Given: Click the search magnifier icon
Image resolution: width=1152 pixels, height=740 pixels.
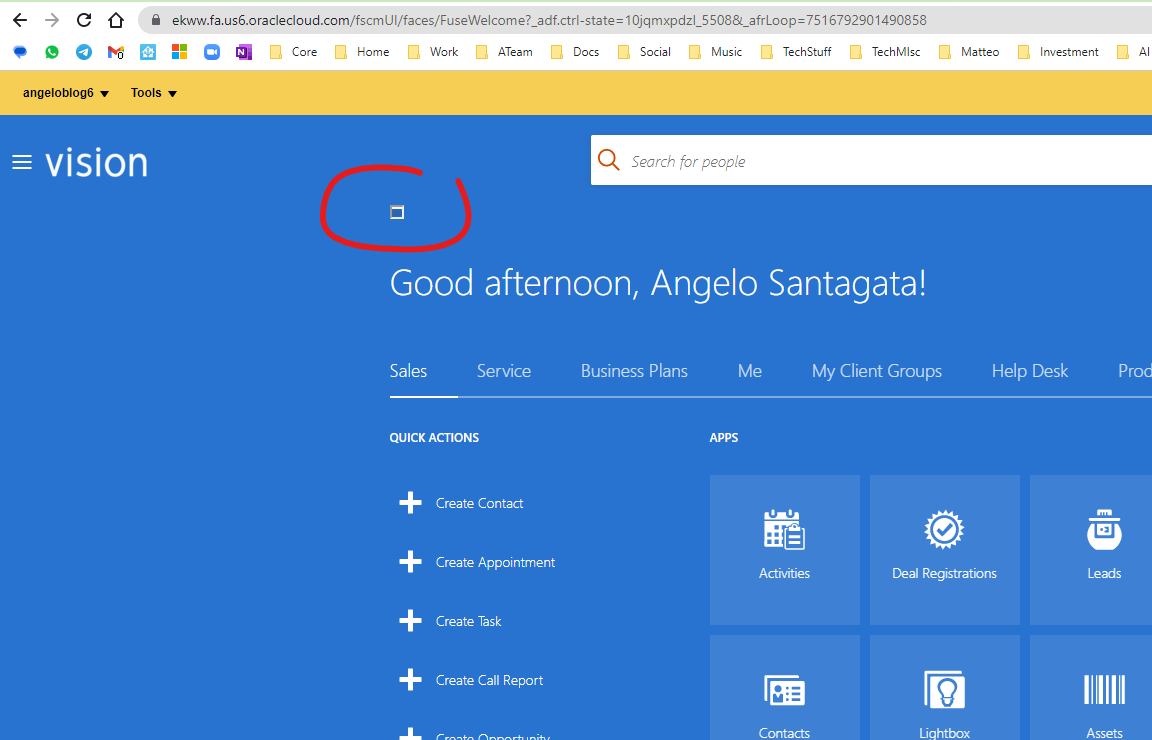Looking at the screenshot, I should (609, 161).
